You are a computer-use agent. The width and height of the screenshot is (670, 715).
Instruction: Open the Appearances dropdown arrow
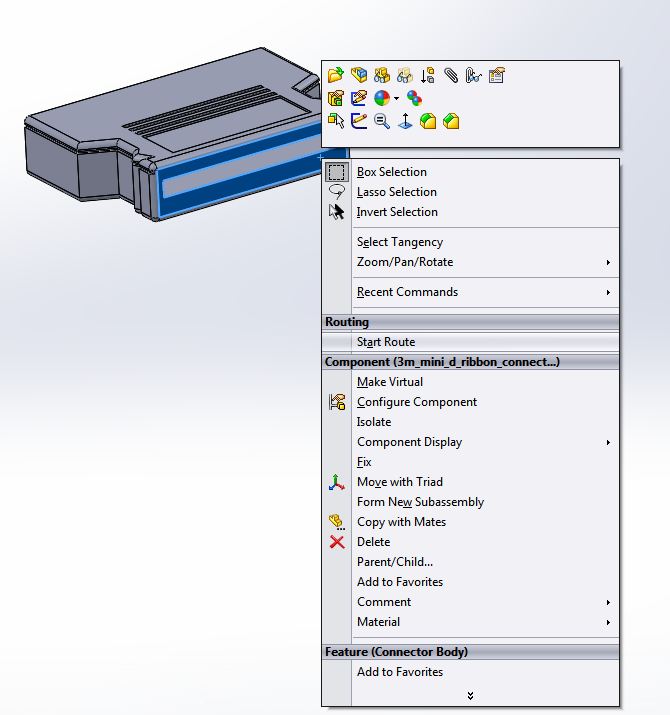click(396, 98)
